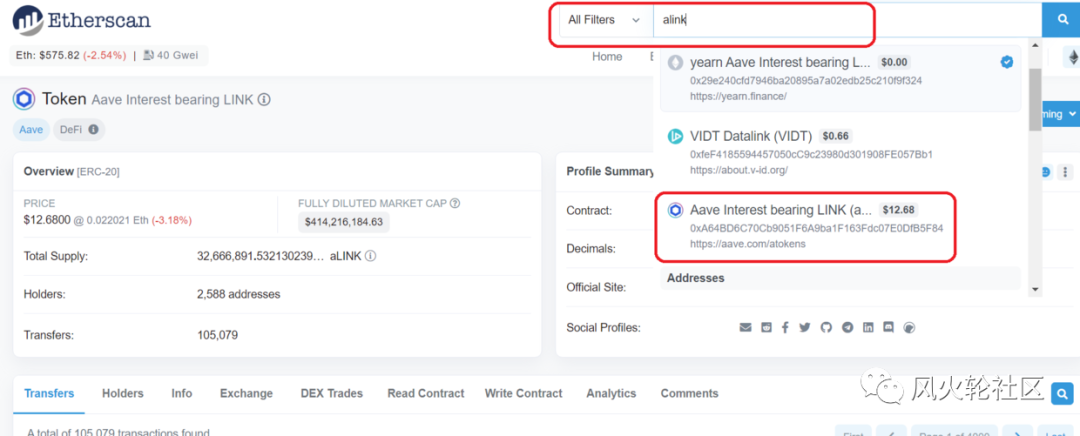Click the blue search button beside the search box

click(x=1061, y=20)
